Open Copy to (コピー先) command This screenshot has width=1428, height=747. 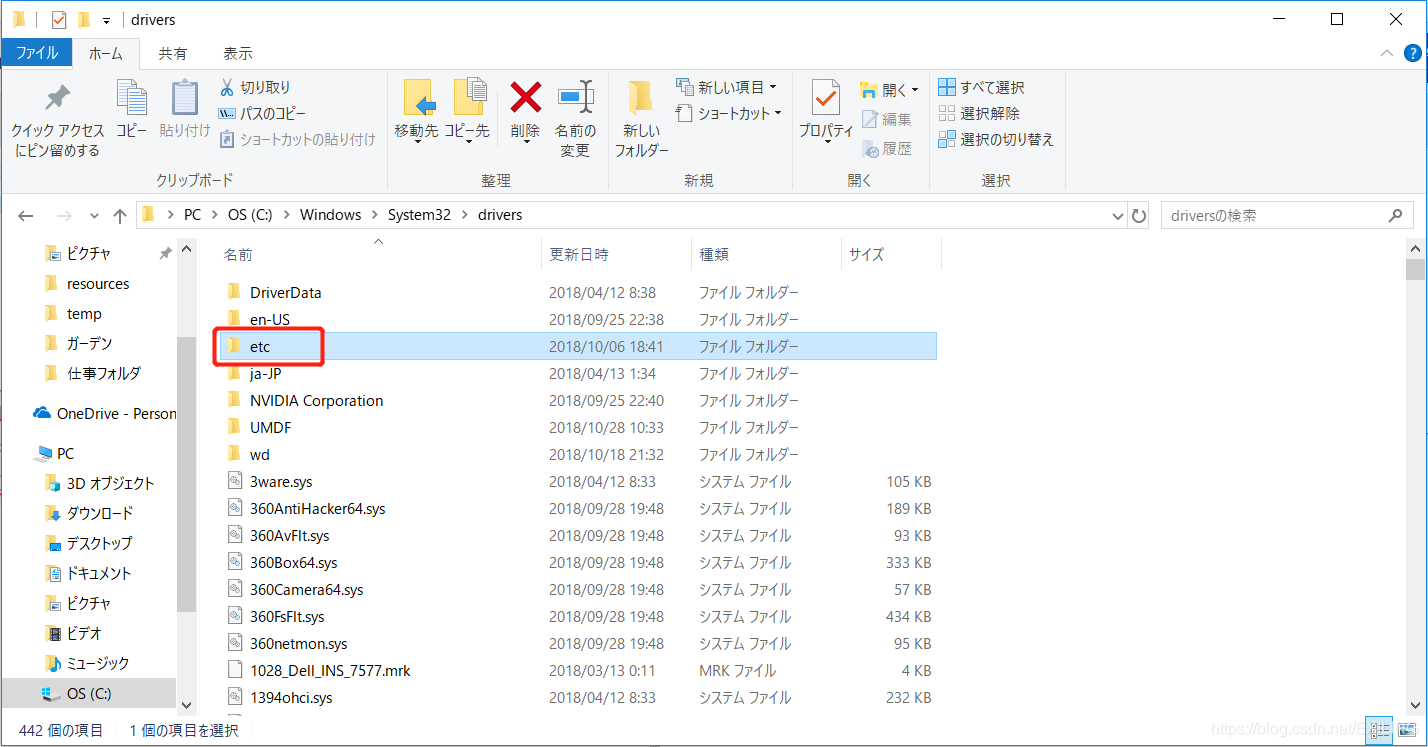pos(467,111)
